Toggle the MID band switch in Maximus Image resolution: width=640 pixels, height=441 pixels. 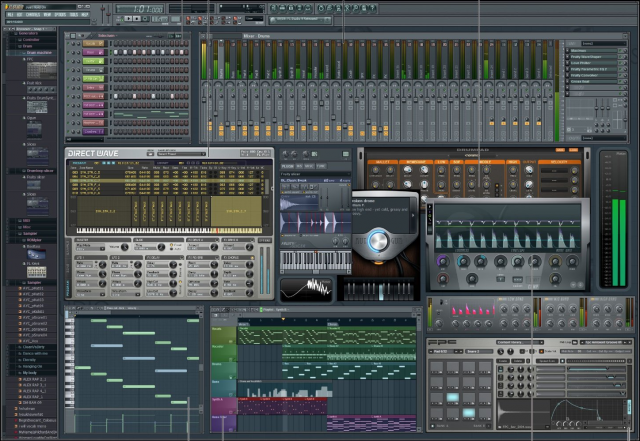547,299
